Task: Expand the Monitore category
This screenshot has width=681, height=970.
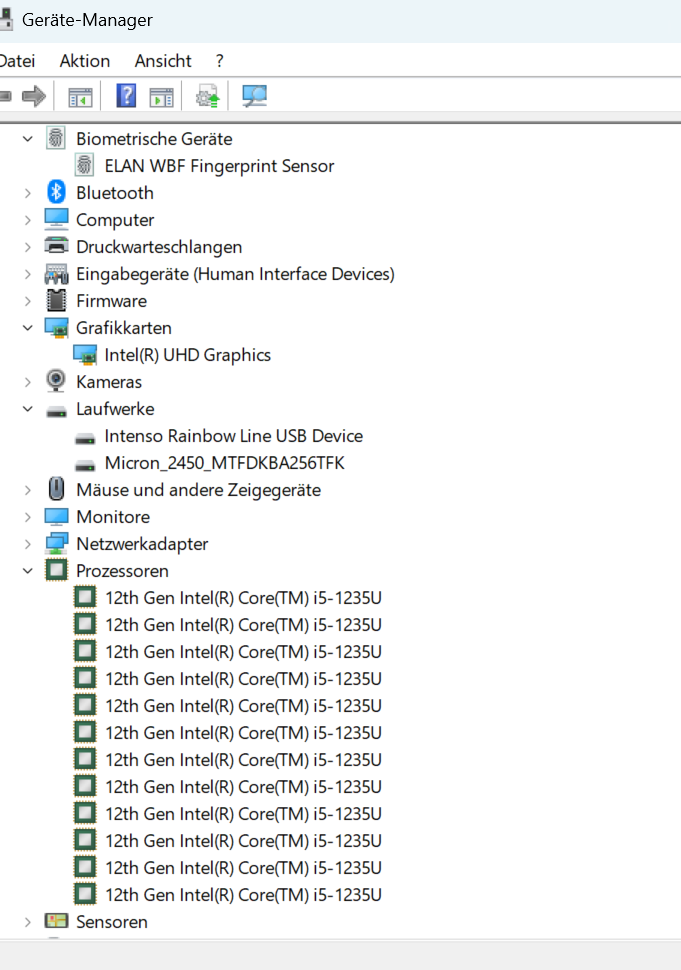Action: click(28, 517)
